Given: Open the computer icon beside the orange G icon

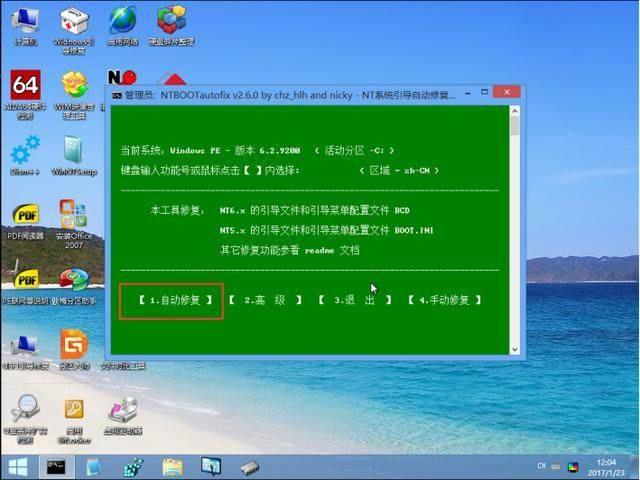Looking at the screenshot, I should tap(25, 352).
